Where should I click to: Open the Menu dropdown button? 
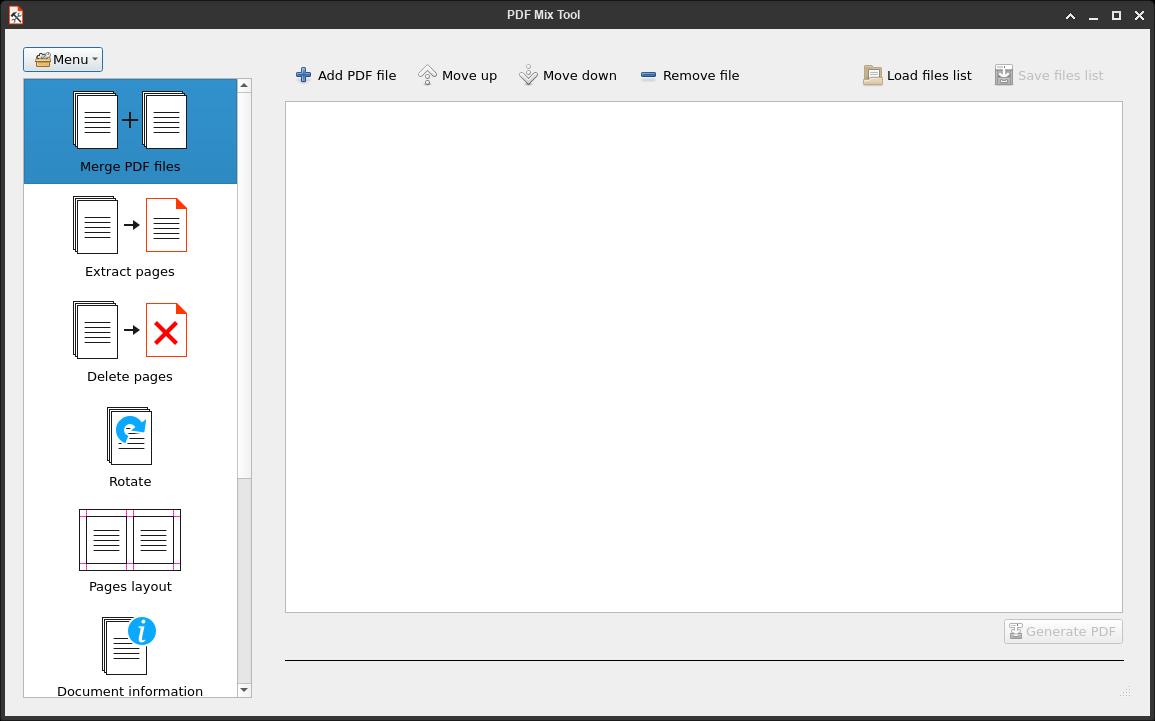[63, 60]
